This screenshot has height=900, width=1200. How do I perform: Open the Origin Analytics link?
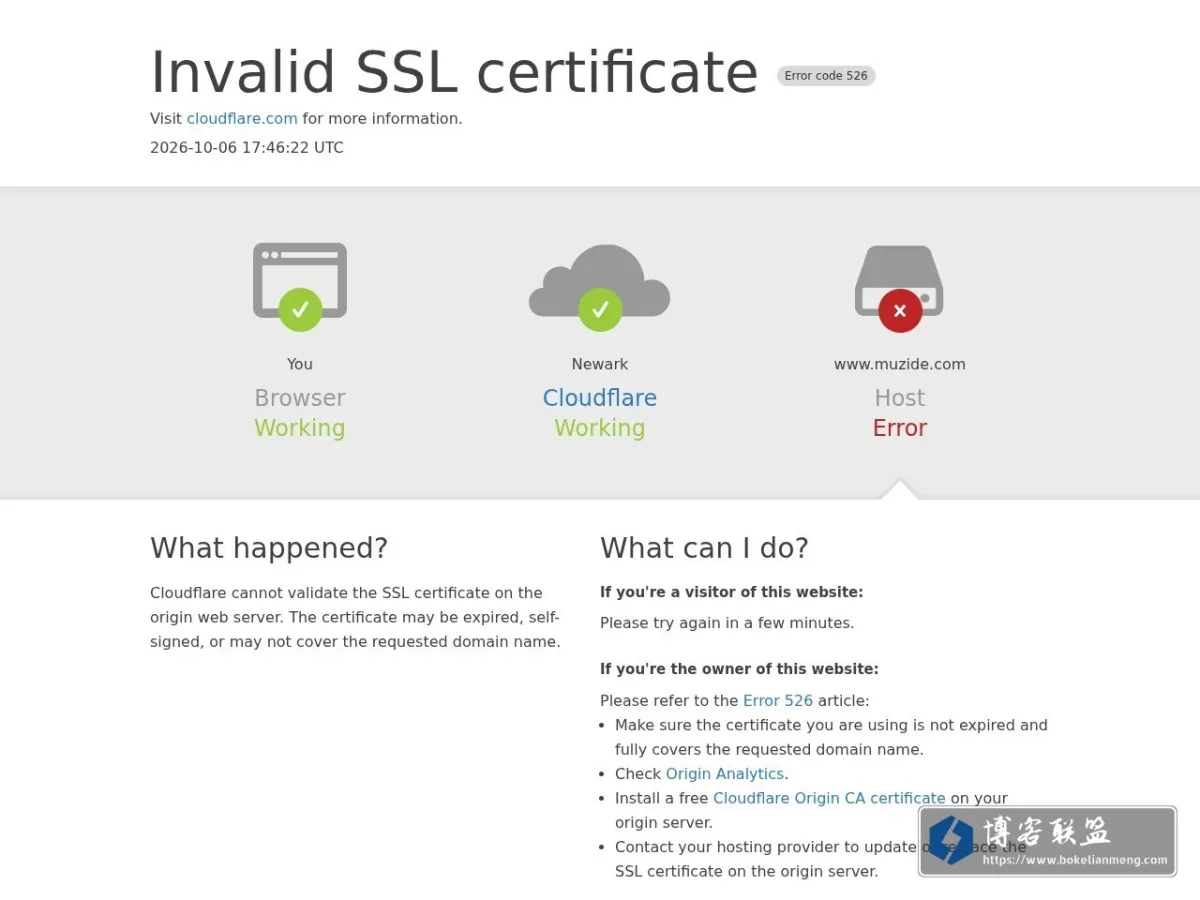[x=725, y=774]
